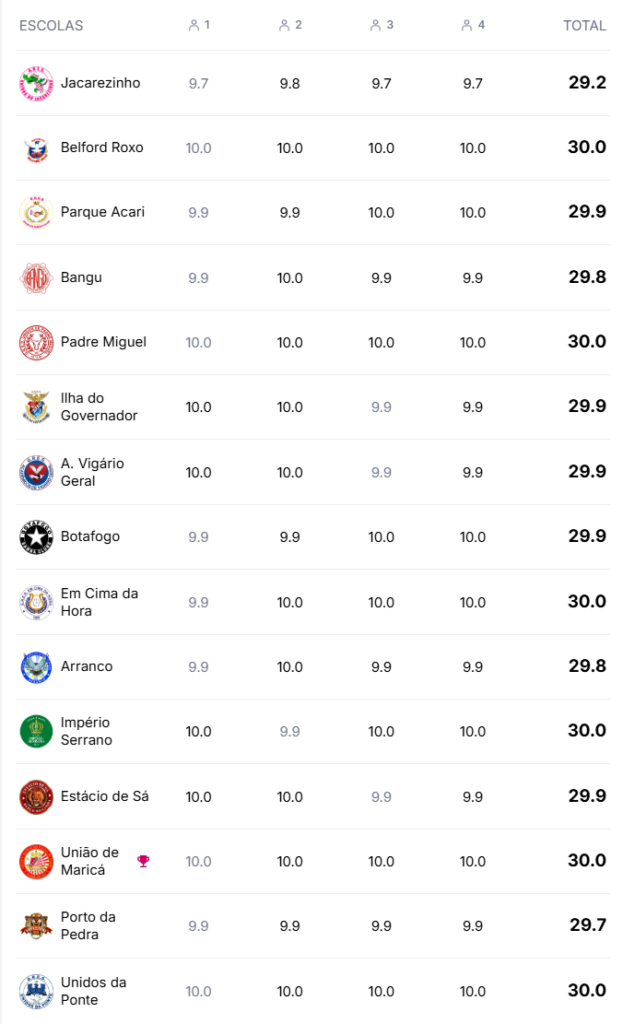Viewport: 623px width, 1024px height.
Task: Click the Botafogo star logo
Action: [x=36, y=537]
